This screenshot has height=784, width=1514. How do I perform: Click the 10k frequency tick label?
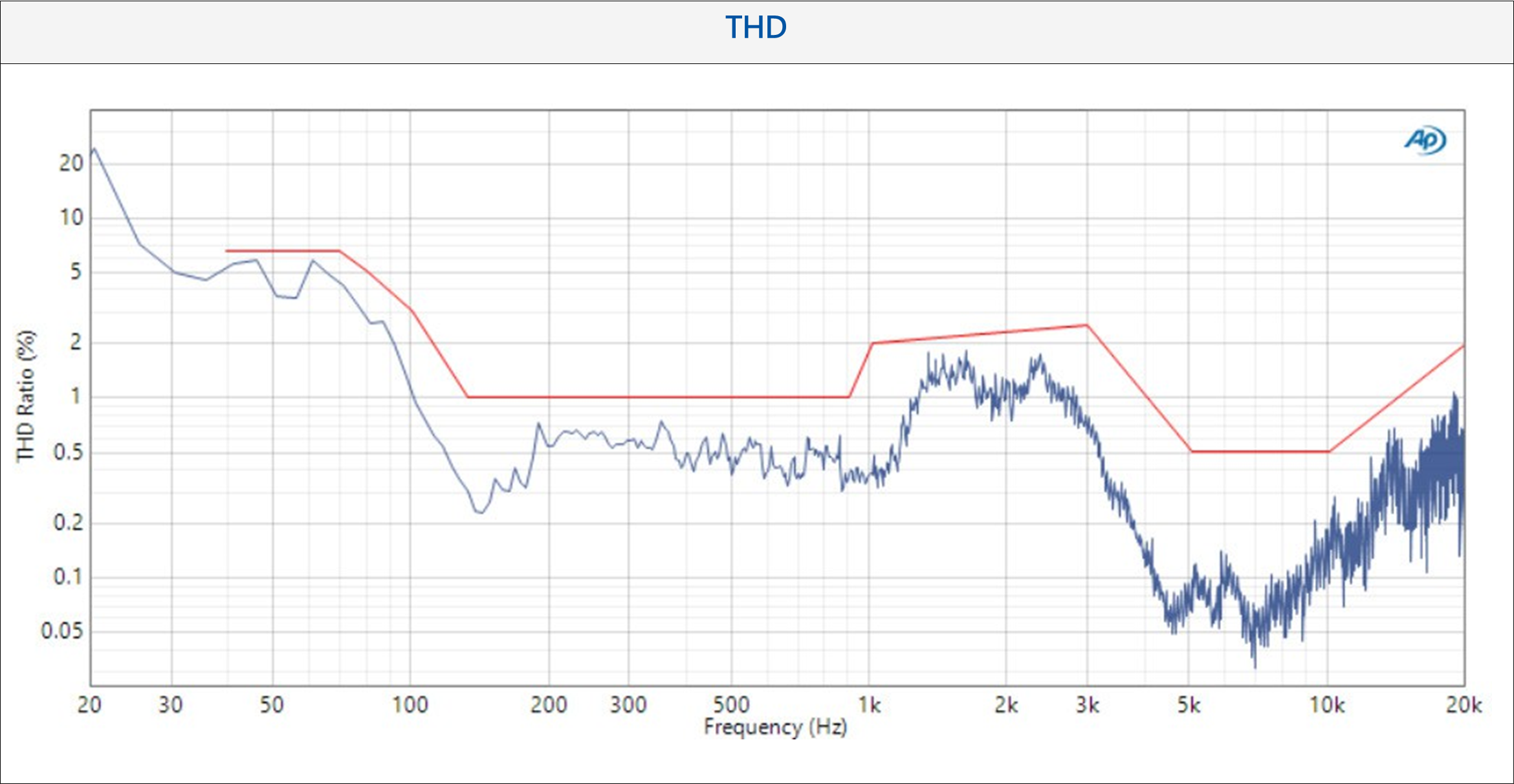tap(1327, 704)
